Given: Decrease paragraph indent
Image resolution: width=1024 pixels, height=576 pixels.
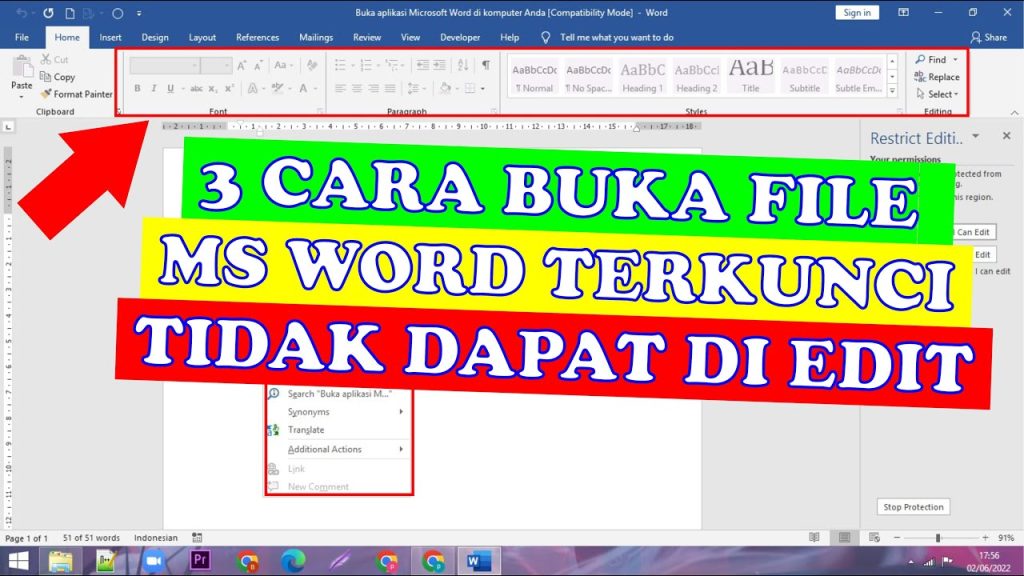Looking at the screenshot, I should click(423, 65).
